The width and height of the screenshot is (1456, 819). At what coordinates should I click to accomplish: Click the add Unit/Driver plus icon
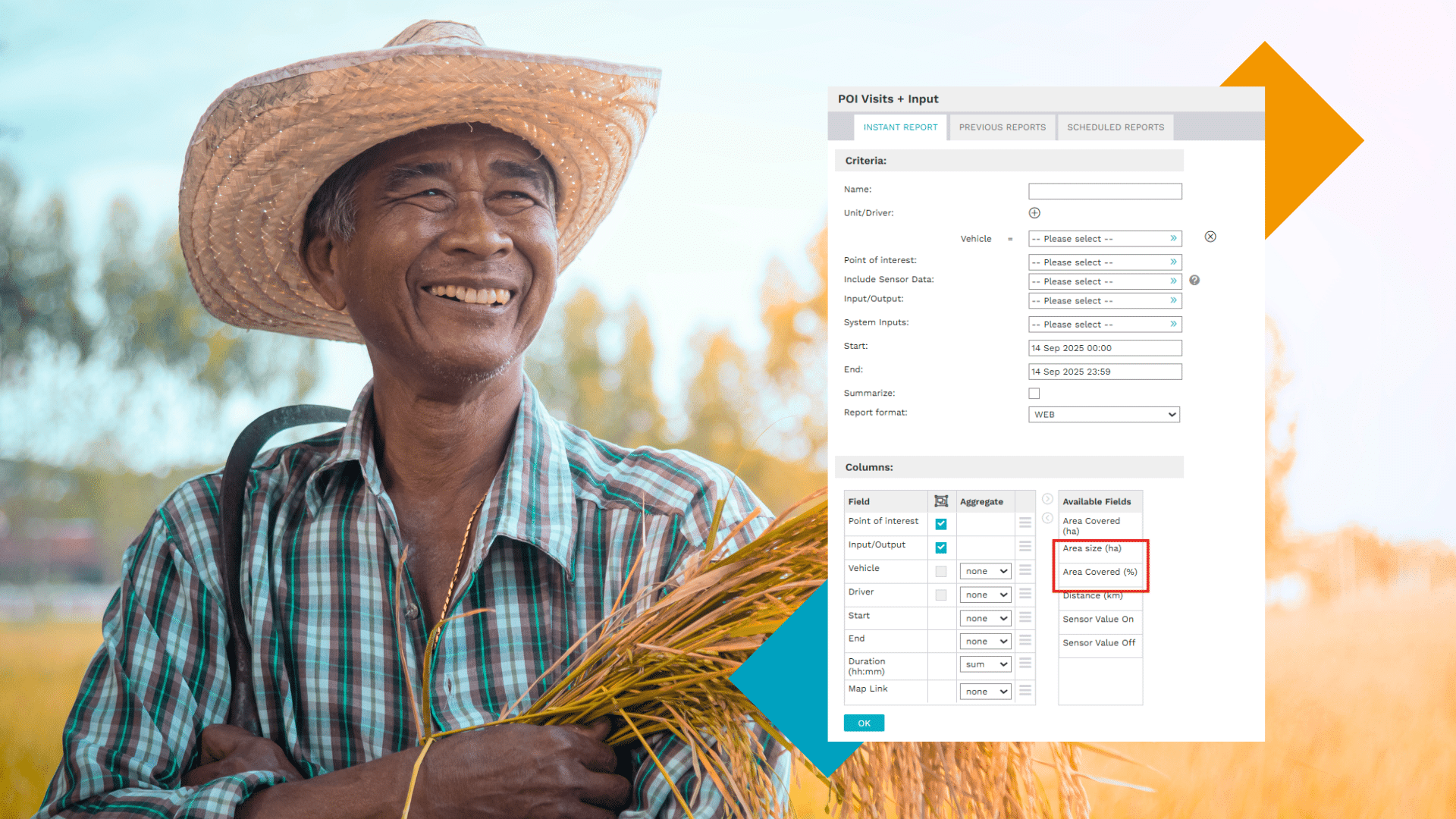click(x=1034, y=213)
